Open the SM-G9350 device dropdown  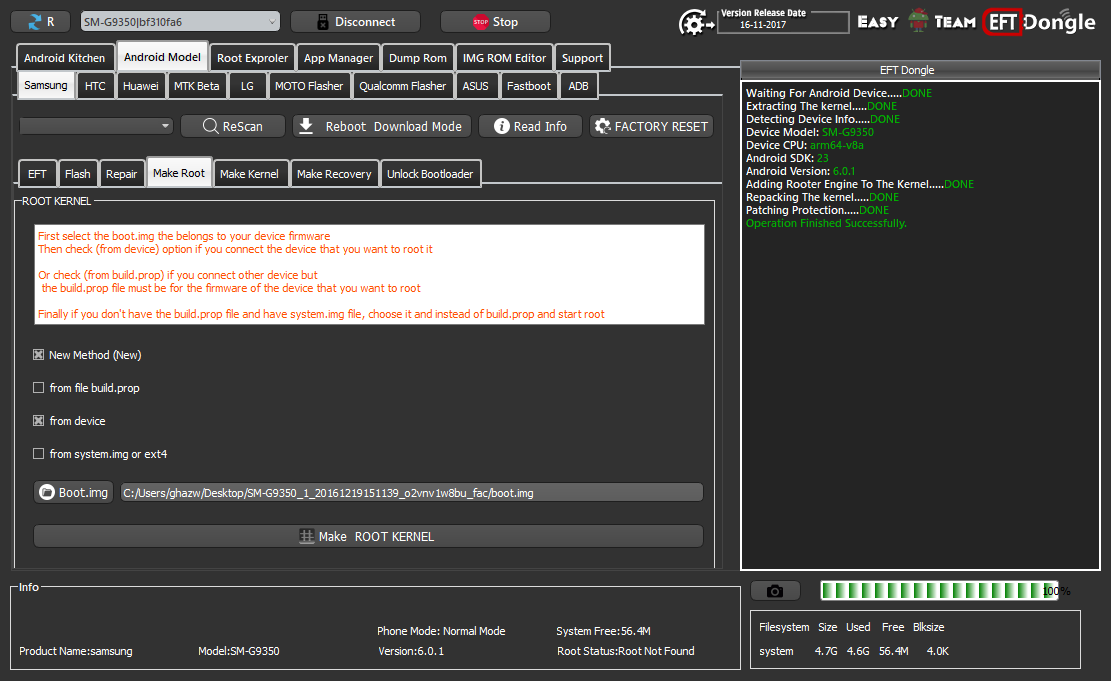coord(180,22)
